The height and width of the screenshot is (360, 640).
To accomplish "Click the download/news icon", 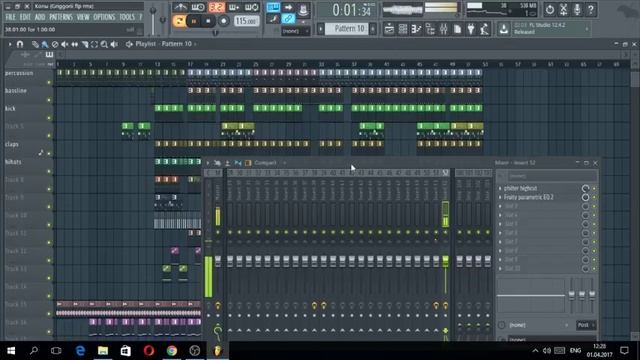I will tap(504, 29).
